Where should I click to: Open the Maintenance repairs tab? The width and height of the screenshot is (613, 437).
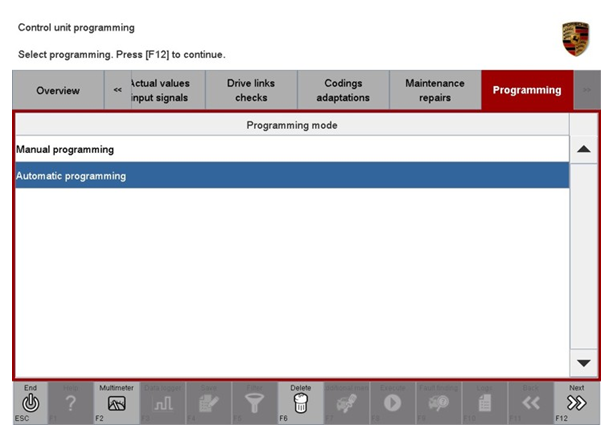point(435,91)
